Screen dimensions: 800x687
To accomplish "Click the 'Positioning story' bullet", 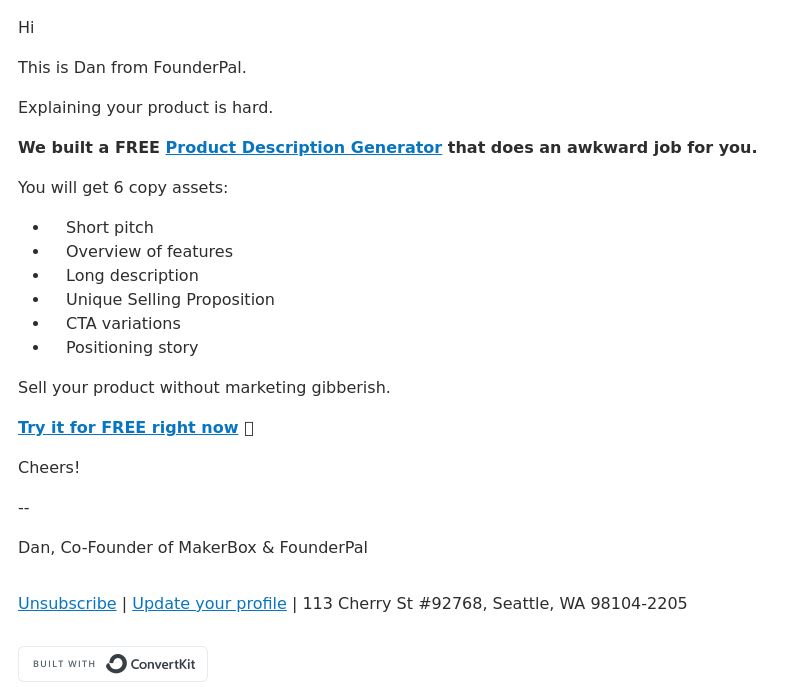I will pos(132,347).
